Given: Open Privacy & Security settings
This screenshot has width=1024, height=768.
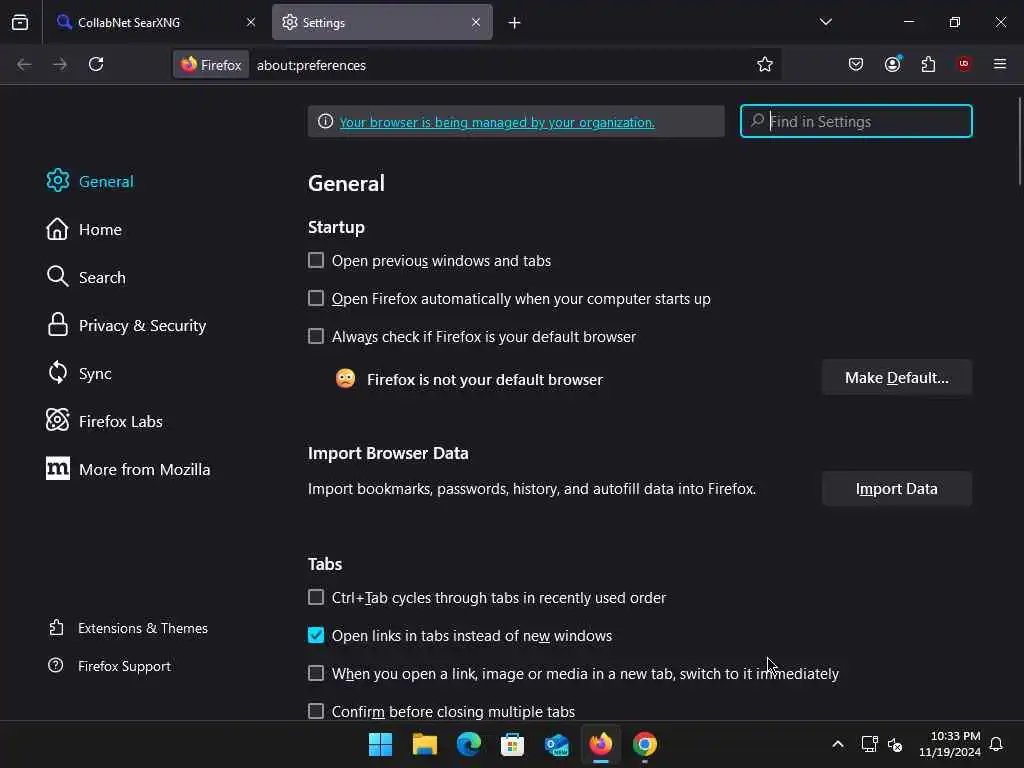Looking at the screenshot, I should (x=126, y=325).
